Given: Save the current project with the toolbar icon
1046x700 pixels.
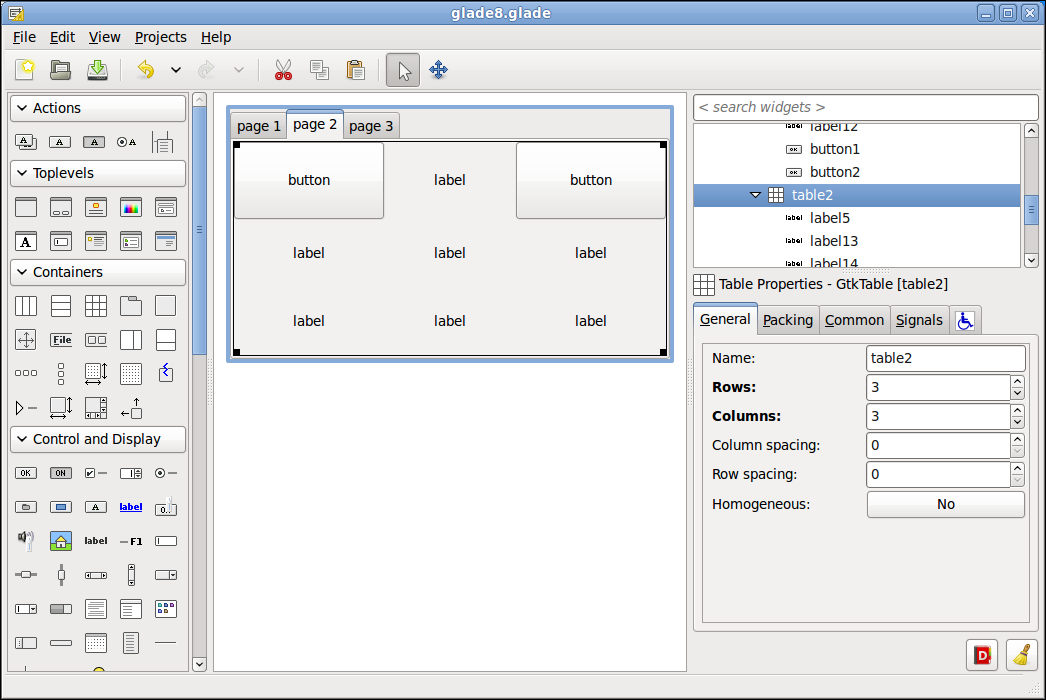Looking at the screenshot, I should click(97, 69).
